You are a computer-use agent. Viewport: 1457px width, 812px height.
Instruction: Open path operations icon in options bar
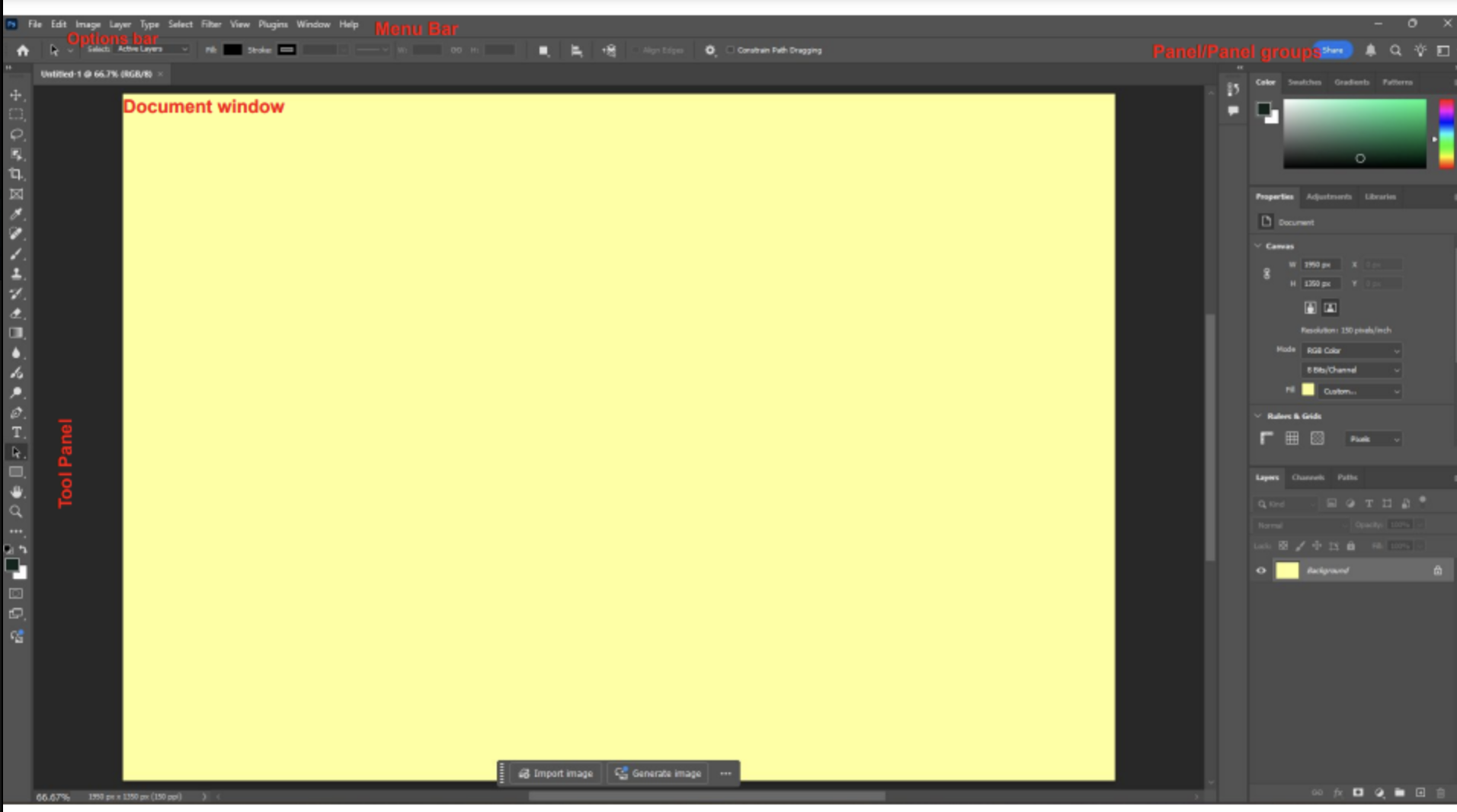coord(543,50)
